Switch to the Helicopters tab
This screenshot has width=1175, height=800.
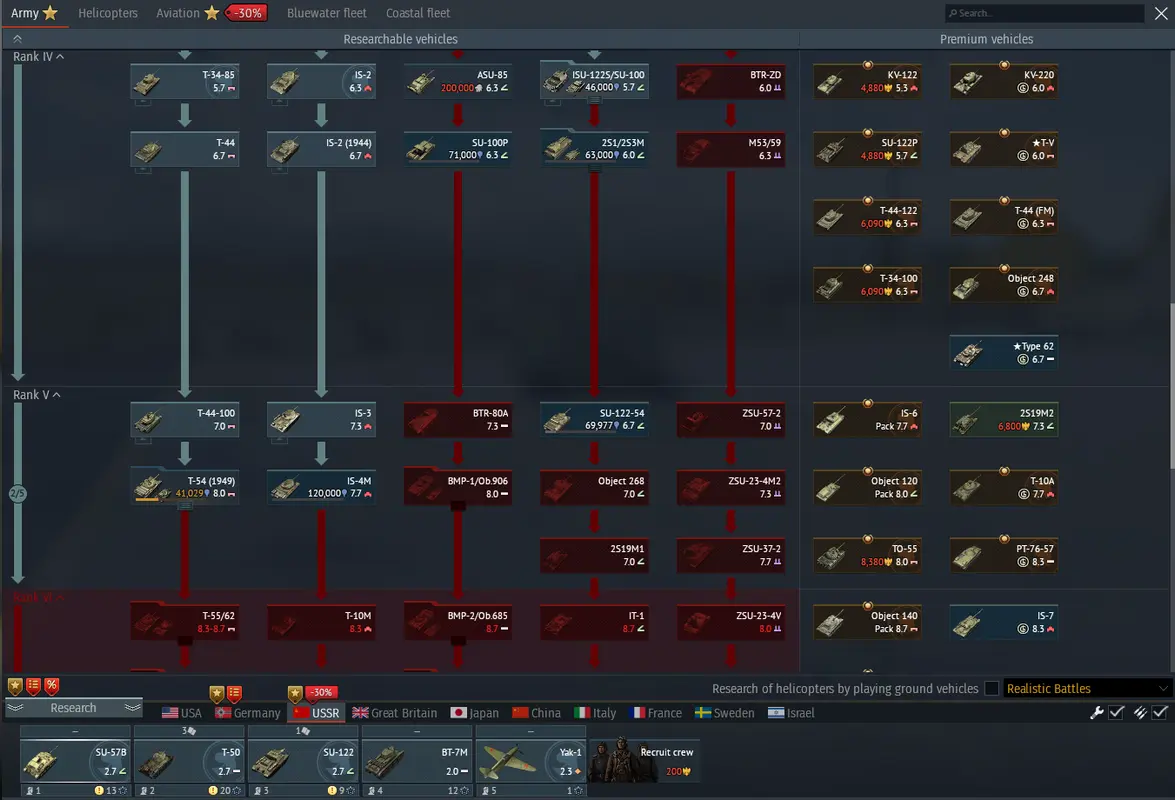pyautogui.click(x=108, y=13)
